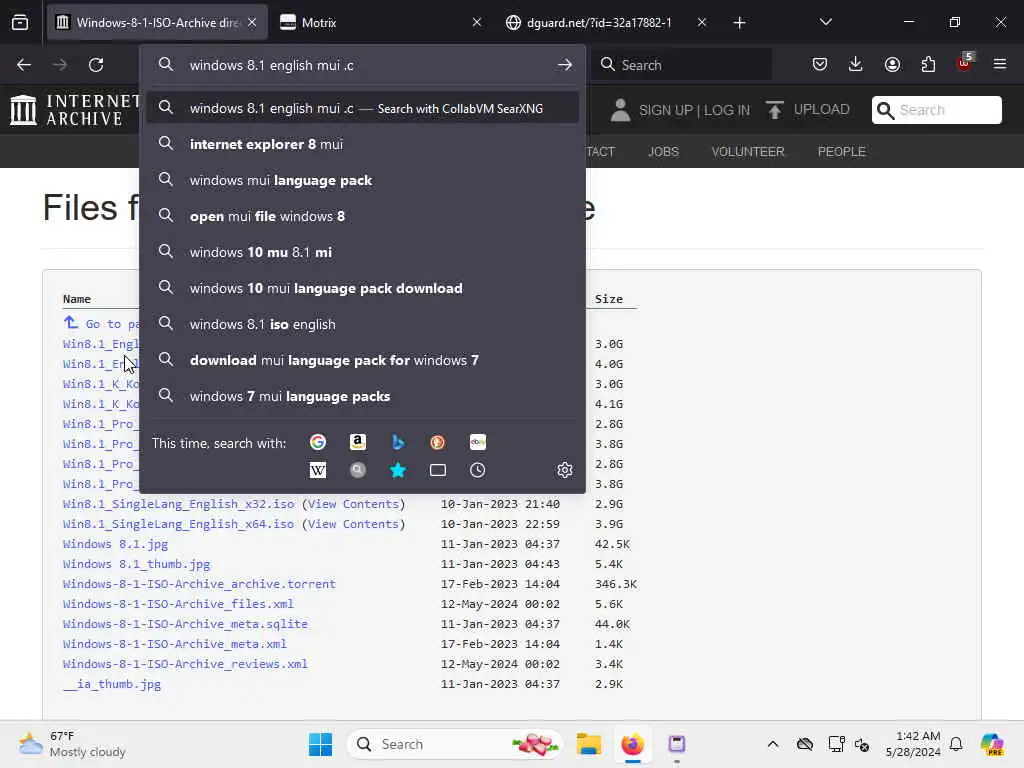1024x768 pixels.
Task: Search this time in History
Action: click(477, 470)
